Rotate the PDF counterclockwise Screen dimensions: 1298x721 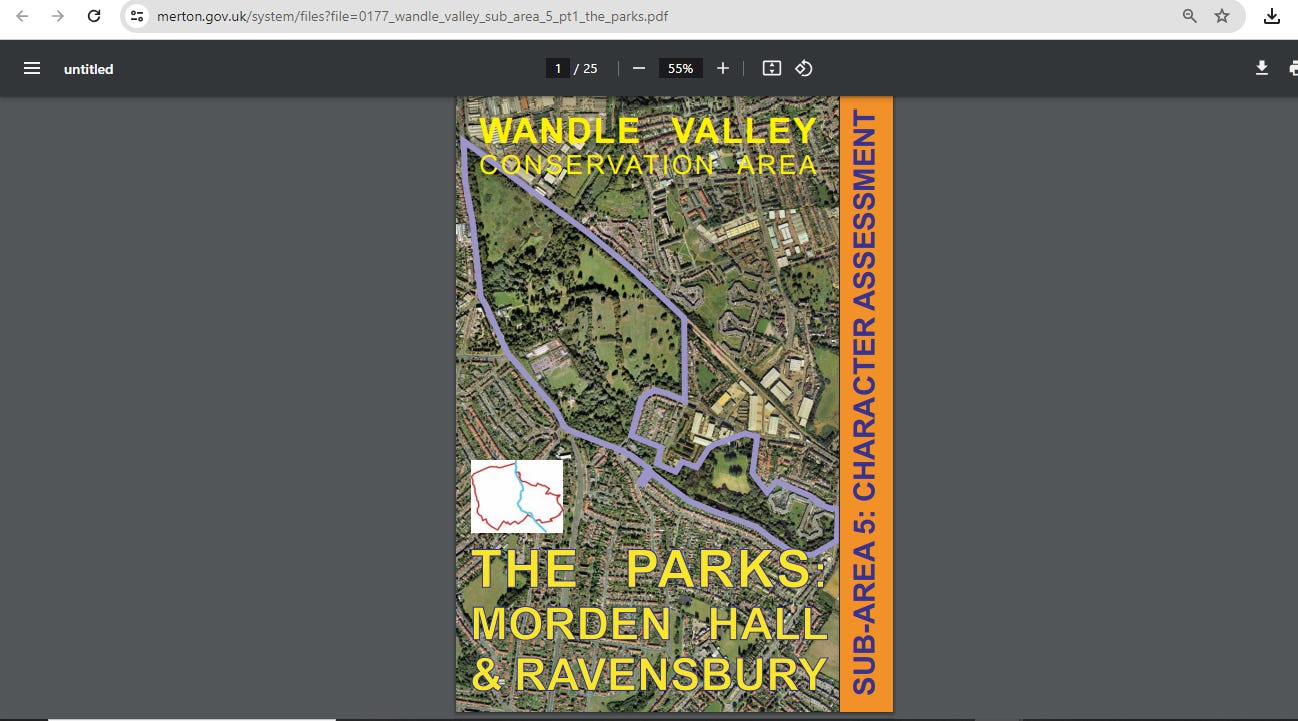click(x=804, y=68)
